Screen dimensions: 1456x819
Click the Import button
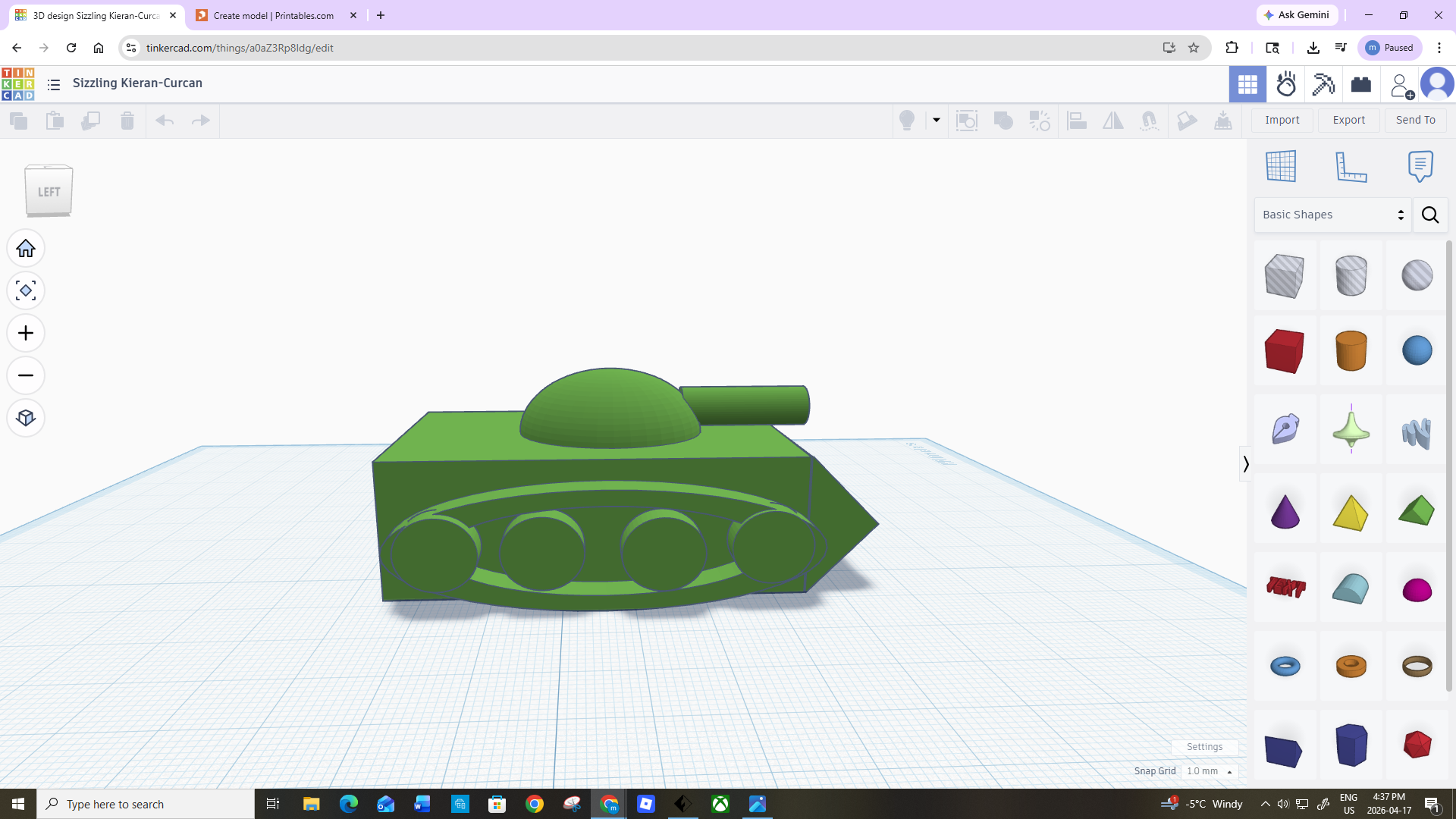(1282, 120)
